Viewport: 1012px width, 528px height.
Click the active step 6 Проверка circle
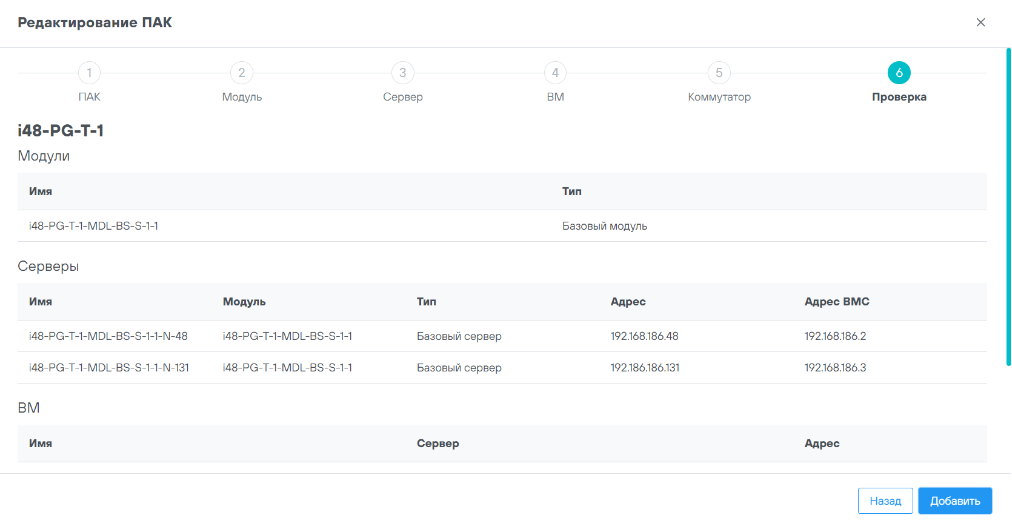pos(898,73)
